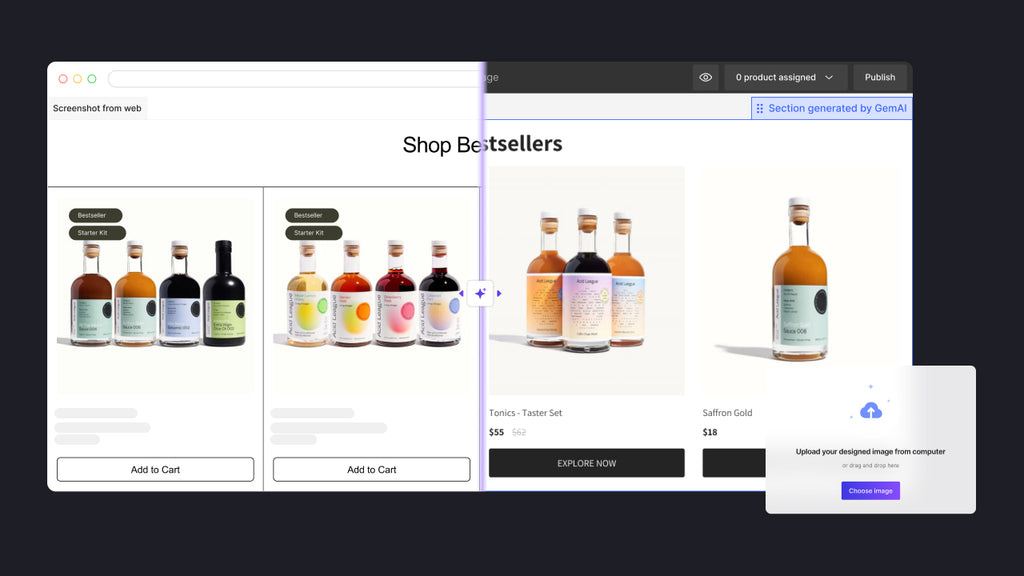Click the cloud upload icon on the upload card
Image resolution: width=1024 pixels, height=576 pixels.
tap(870, 409)
